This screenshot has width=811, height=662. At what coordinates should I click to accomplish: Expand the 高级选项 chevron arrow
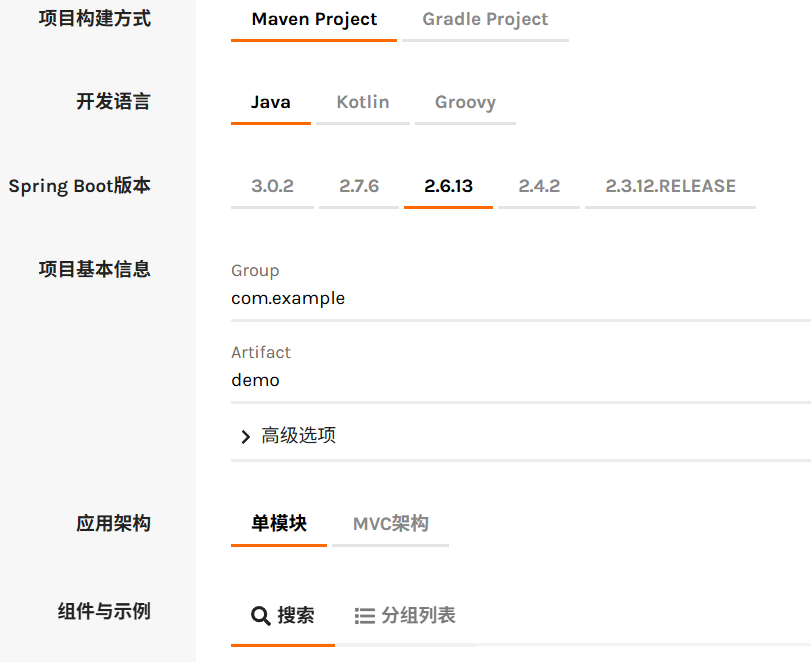point(246,437)
